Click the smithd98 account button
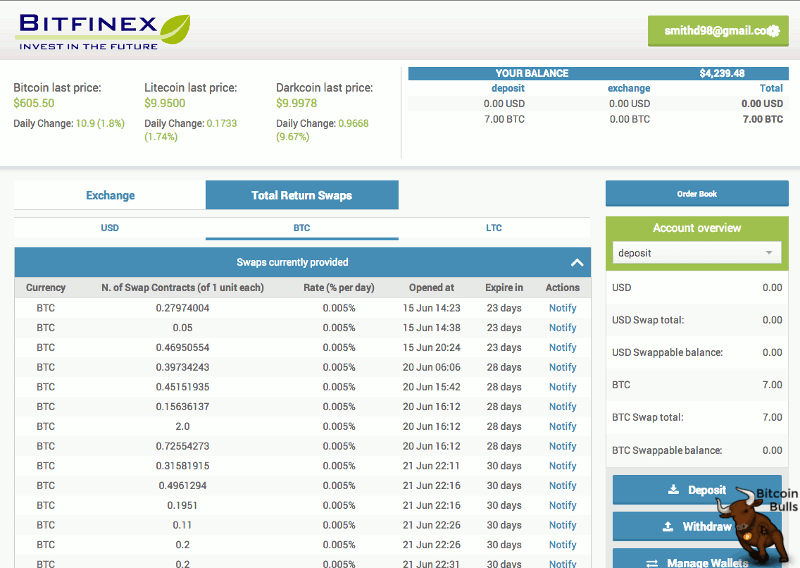Image resolution: width=800 pixels, height=568 pixels. pyautogui.click(x=718, y=31)
